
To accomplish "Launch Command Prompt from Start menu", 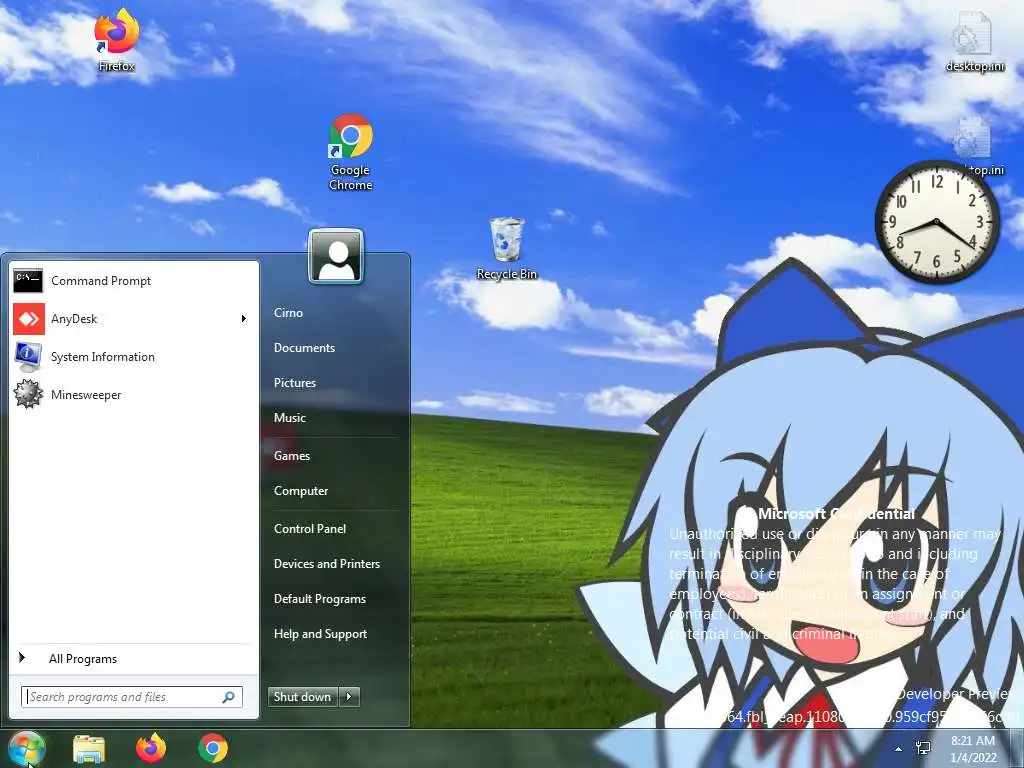I will [134, 281].
